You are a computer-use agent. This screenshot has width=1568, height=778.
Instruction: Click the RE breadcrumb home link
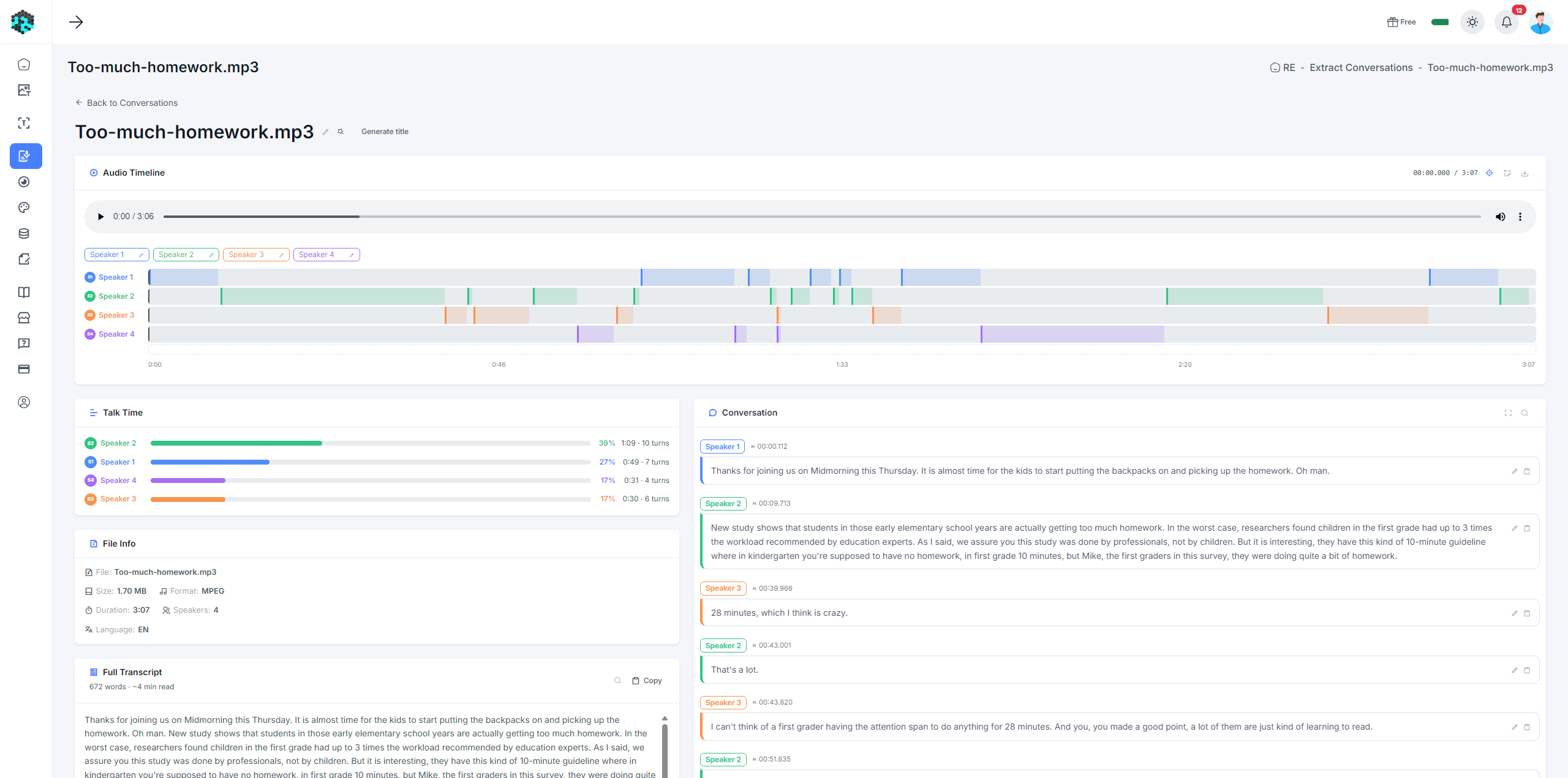1283,68
